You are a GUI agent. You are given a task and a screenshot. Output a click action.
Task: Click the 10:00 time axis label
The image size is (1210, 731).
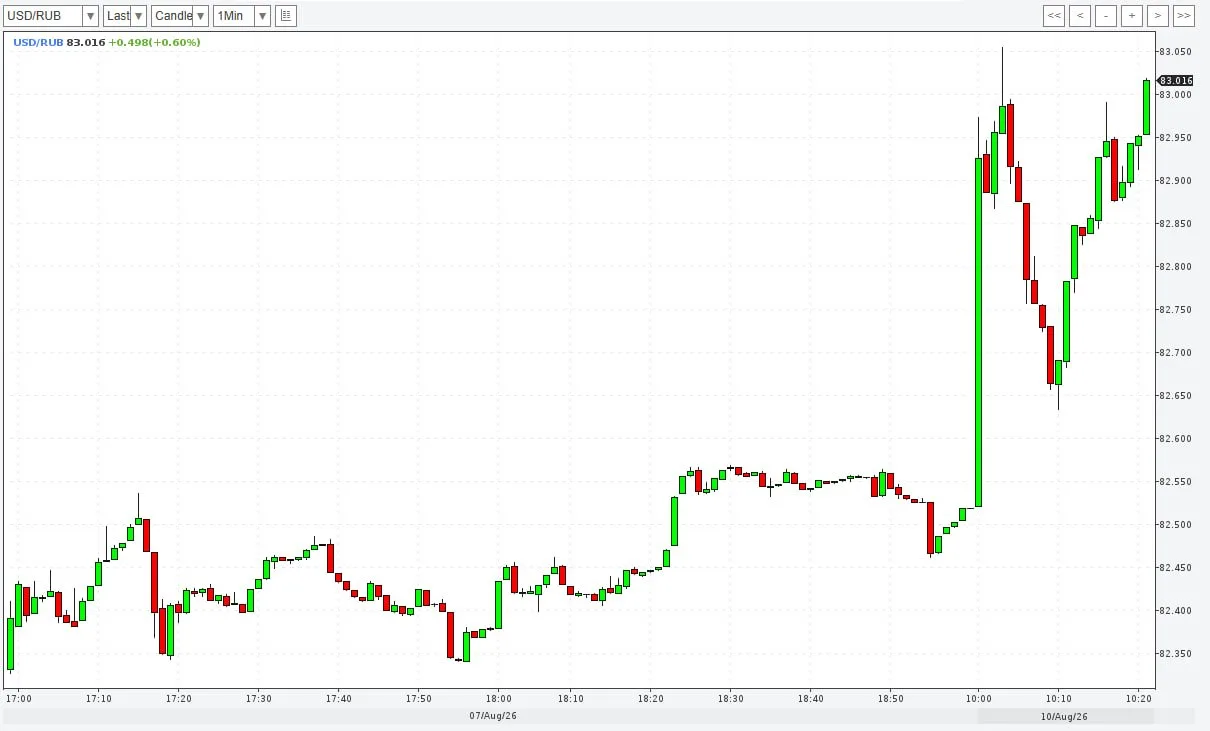[x=979, y=698]
